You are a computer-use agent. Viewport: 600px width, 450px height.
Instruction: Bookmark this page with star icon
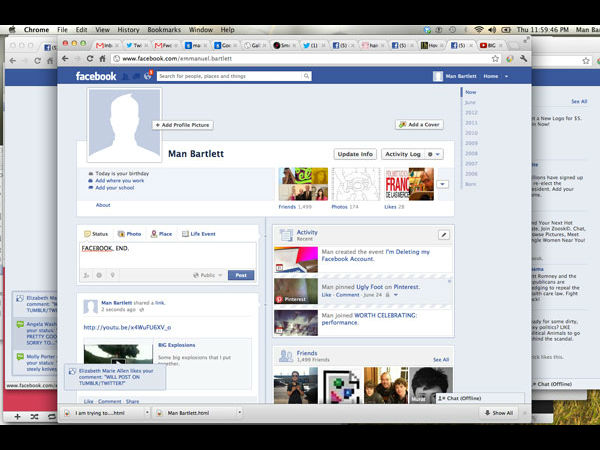[x=495, y=59]
